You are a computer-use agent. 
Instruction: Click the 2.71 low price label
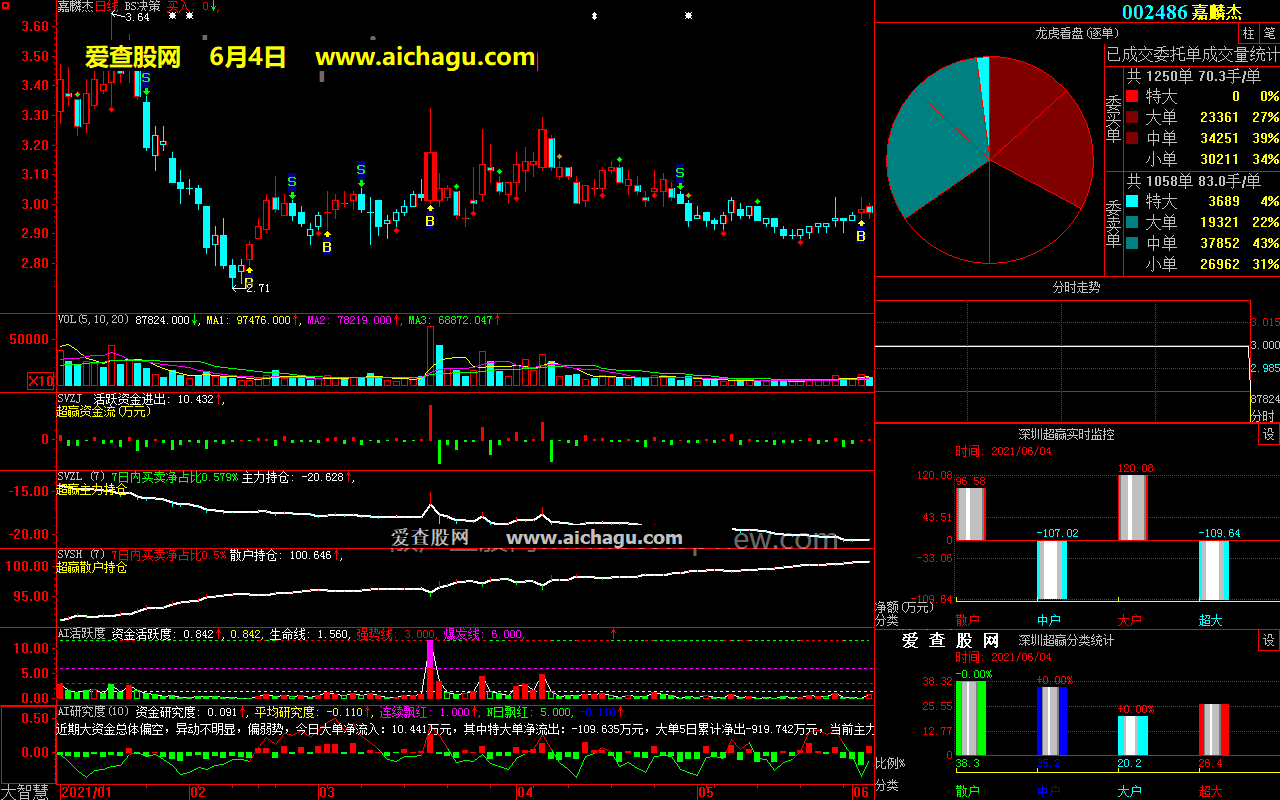(258, 288)
